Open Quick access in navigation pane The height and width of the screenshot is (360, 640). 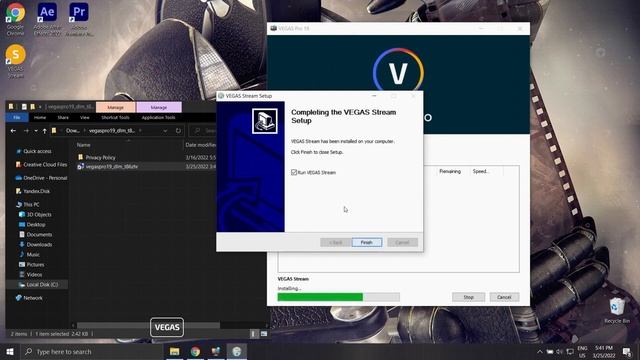click(37, 151)
